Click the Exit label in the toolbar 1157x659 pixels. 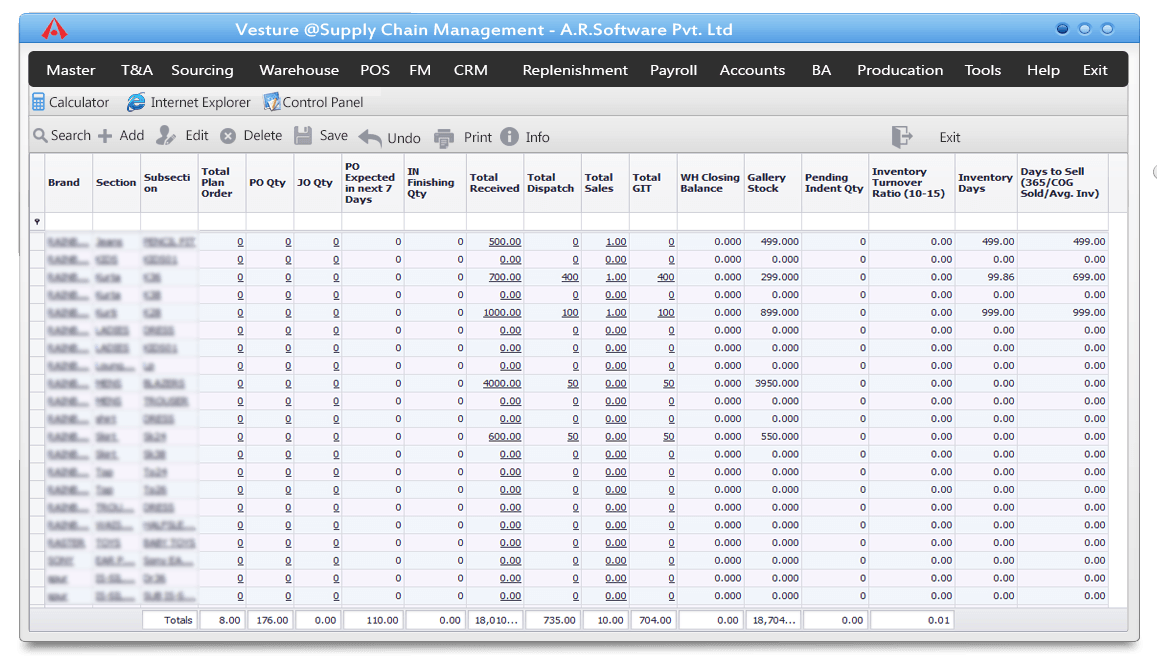pos(950,137)
